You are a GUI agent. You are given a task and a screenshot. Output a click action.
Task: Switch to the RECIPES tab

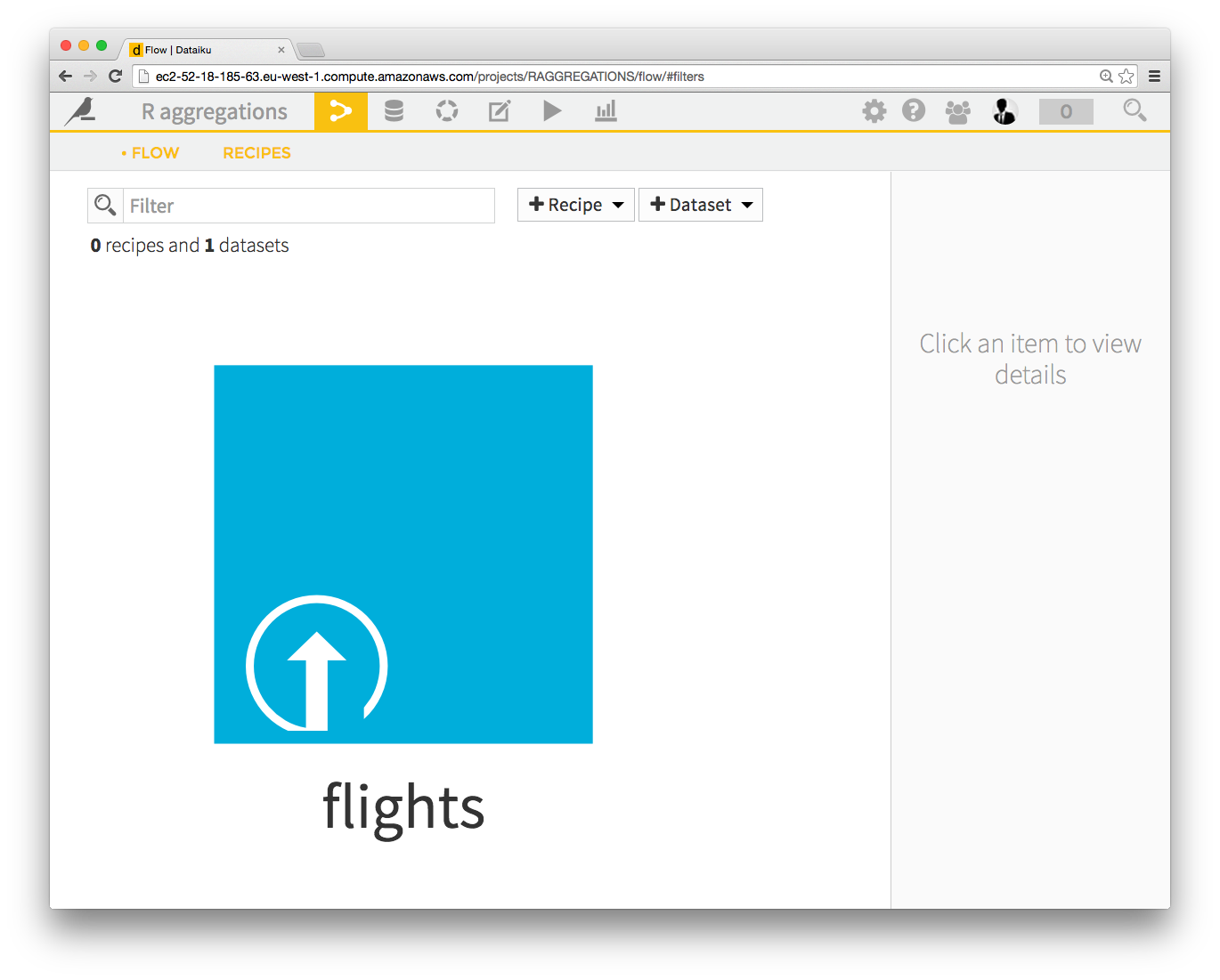click(256, 153)
